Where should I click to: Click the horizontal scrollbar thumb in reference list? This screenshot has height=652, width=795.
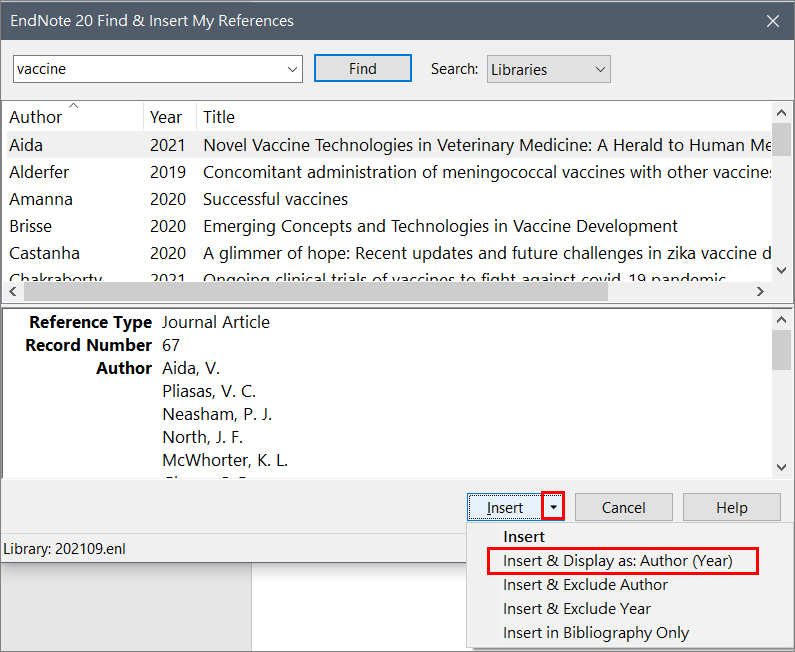(x=316, y=292)
